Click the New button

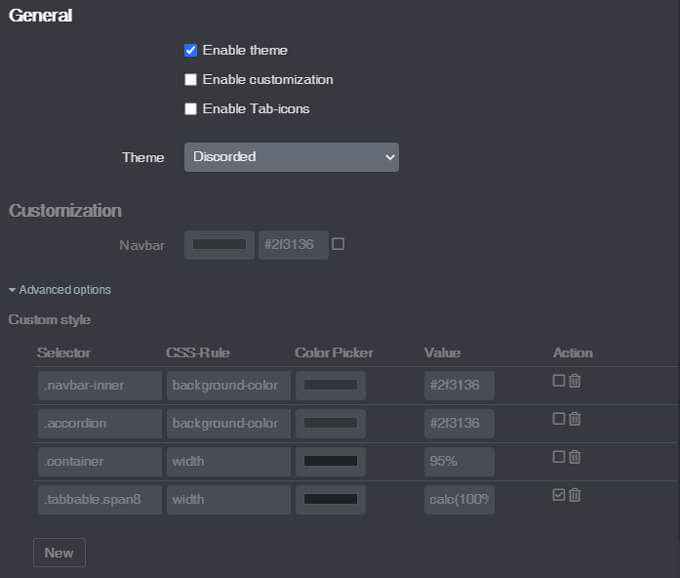pyautogui.click(x=59, y=553)
